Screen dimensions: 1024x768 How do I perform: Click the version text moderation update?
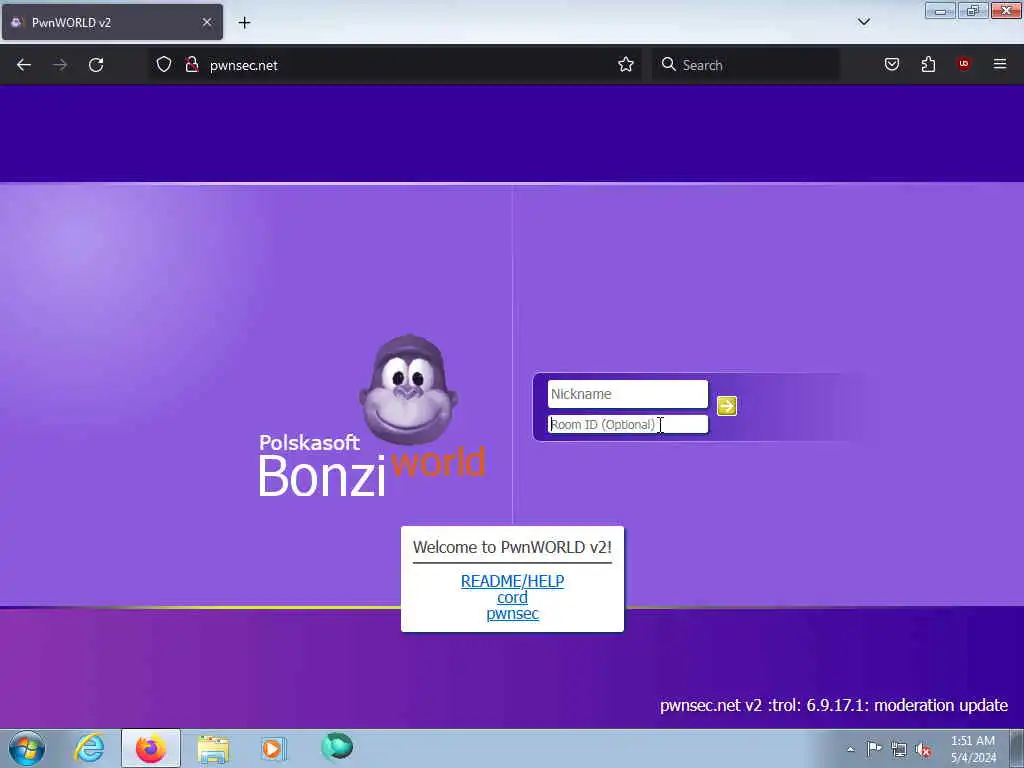[834, 705]
